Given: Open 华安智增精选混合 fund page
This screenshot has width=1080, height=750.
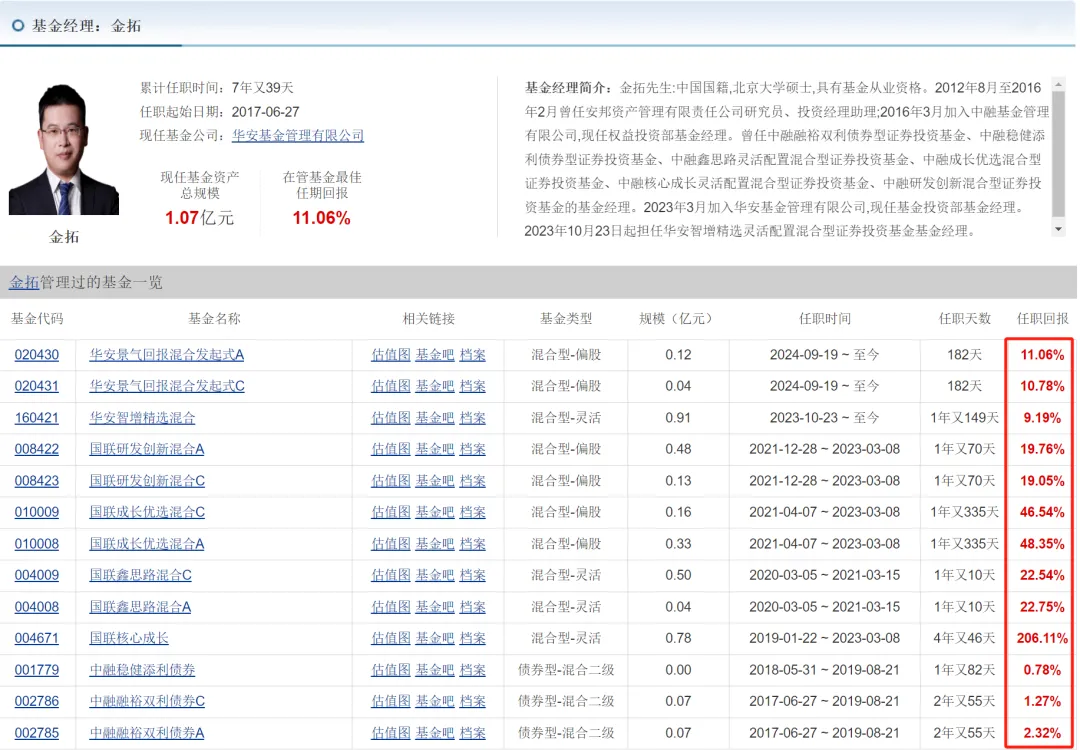Looking at the screenshot, I should tap(142, 418).
